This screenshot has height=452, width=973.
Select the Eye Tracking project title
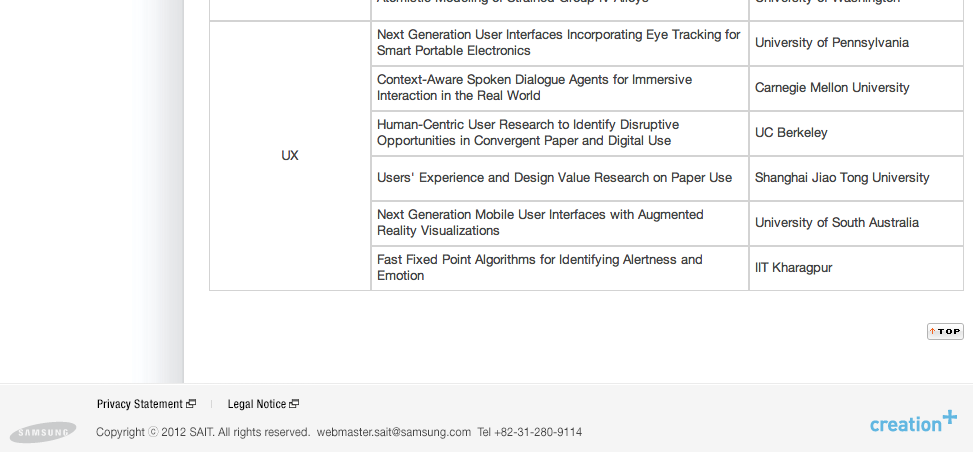pyautogui.click(x=558, y=43)
